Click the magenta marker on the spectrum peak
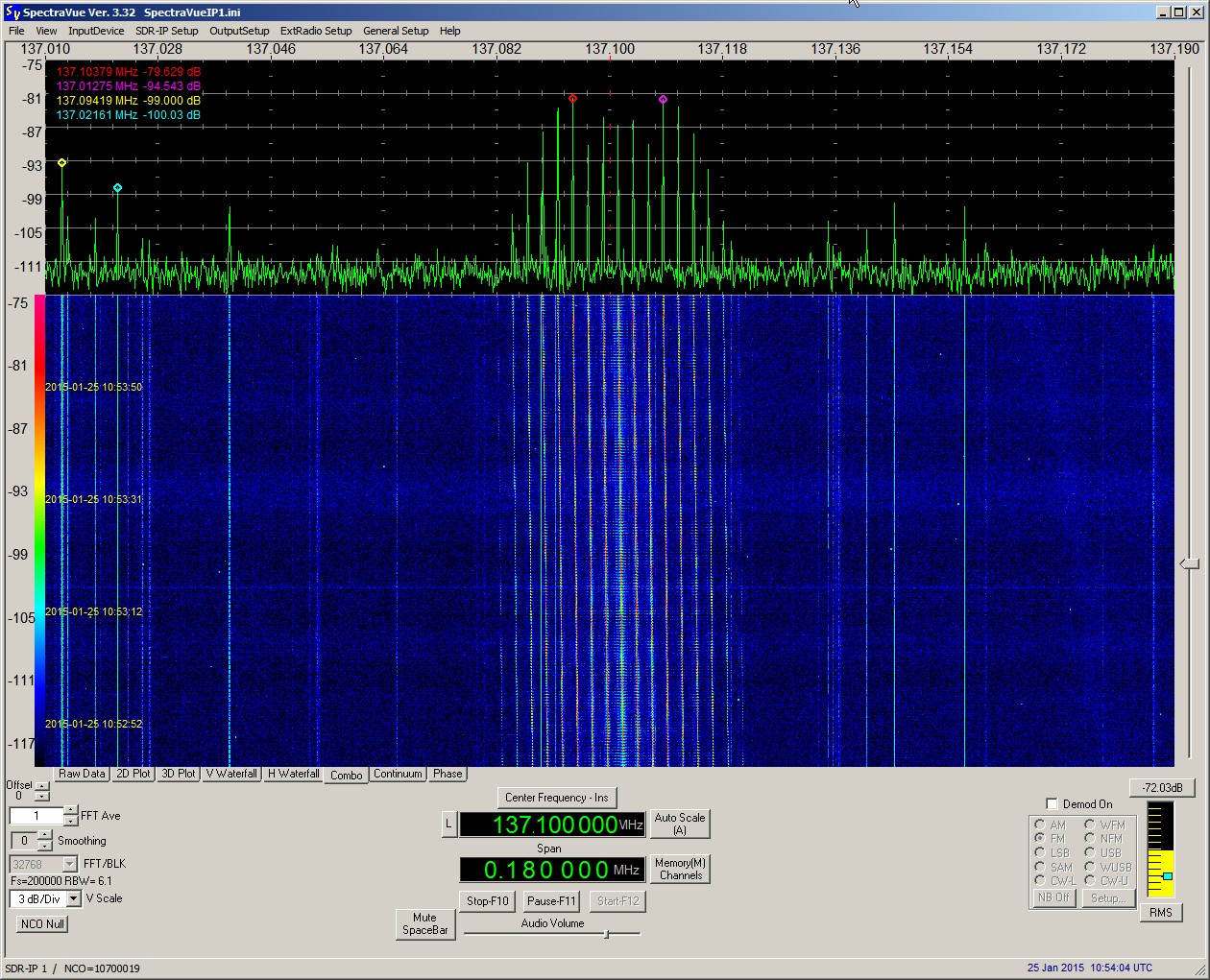 [663, 100]
